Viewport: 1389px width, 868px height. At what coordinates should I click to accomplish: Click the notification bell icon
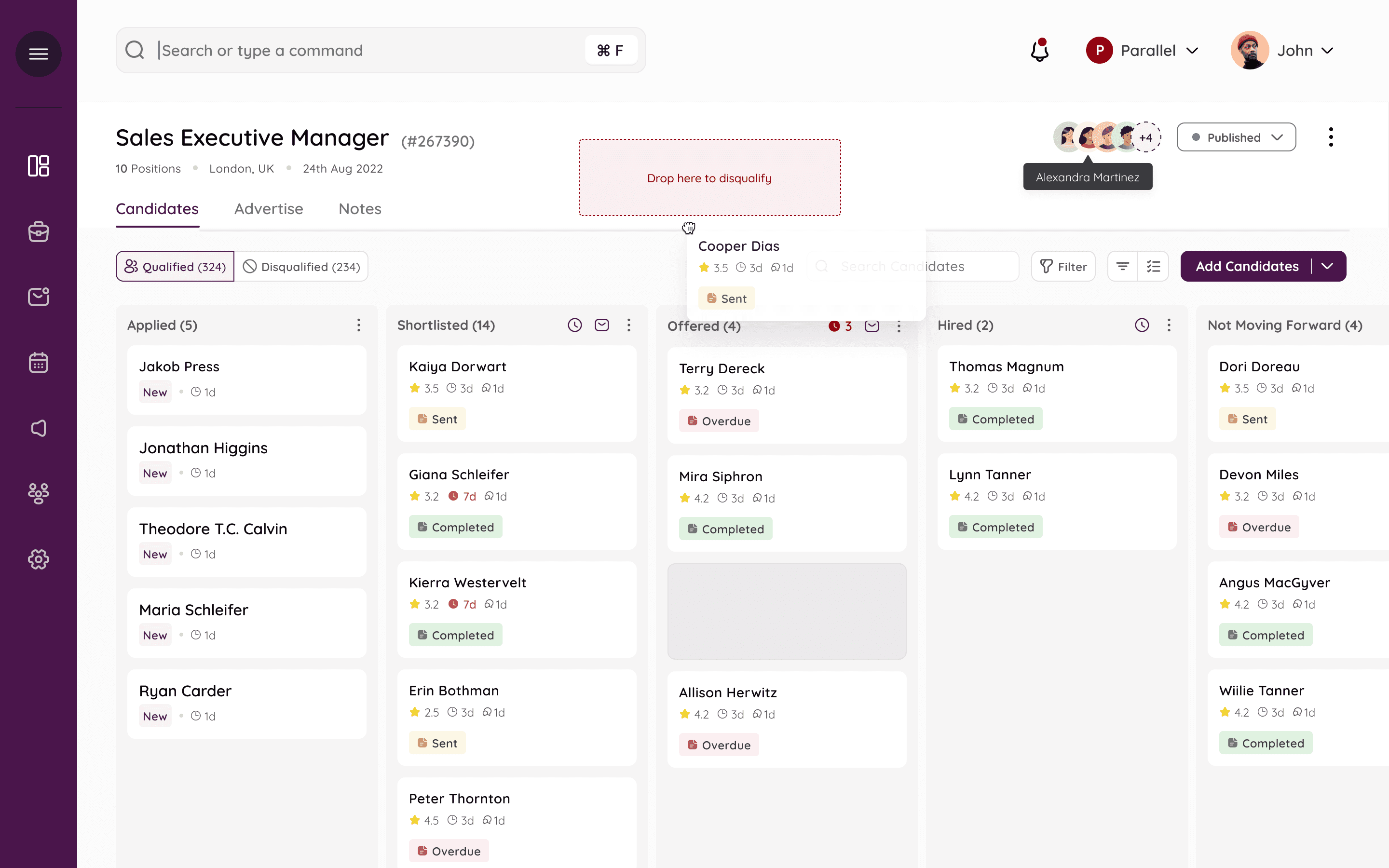click(1039, 51)
